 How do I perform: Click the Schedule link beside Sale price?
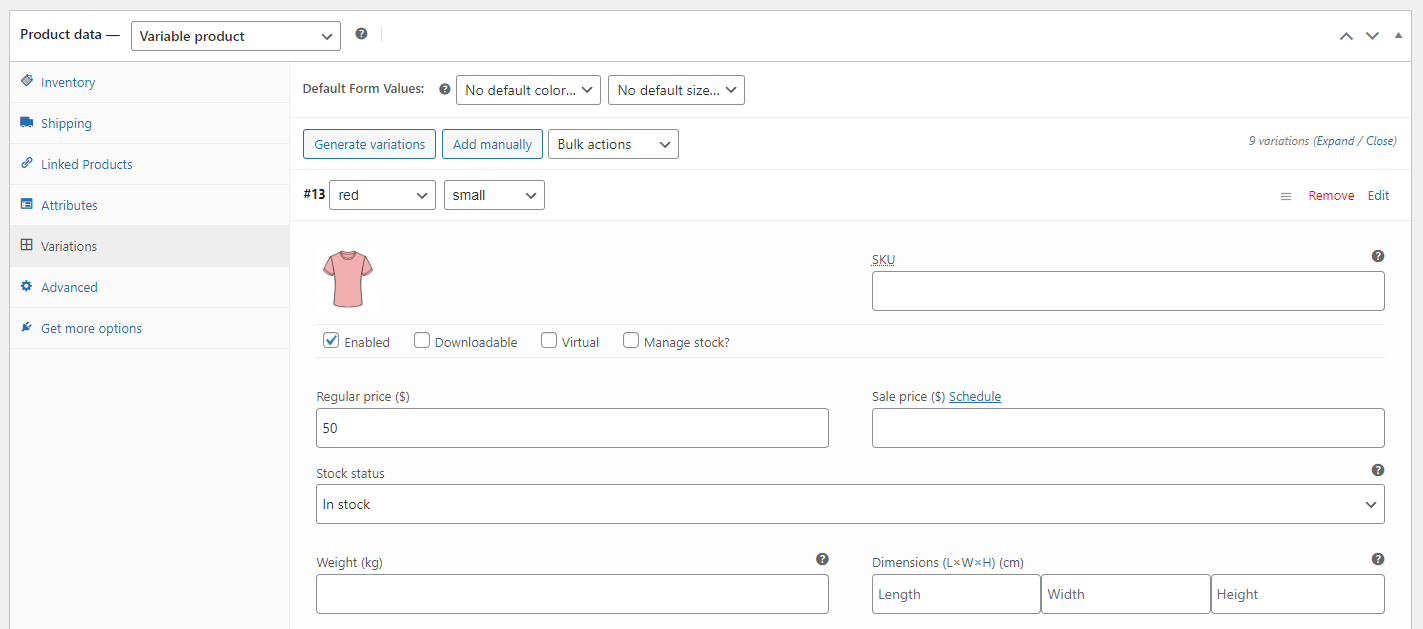[975, 396]
